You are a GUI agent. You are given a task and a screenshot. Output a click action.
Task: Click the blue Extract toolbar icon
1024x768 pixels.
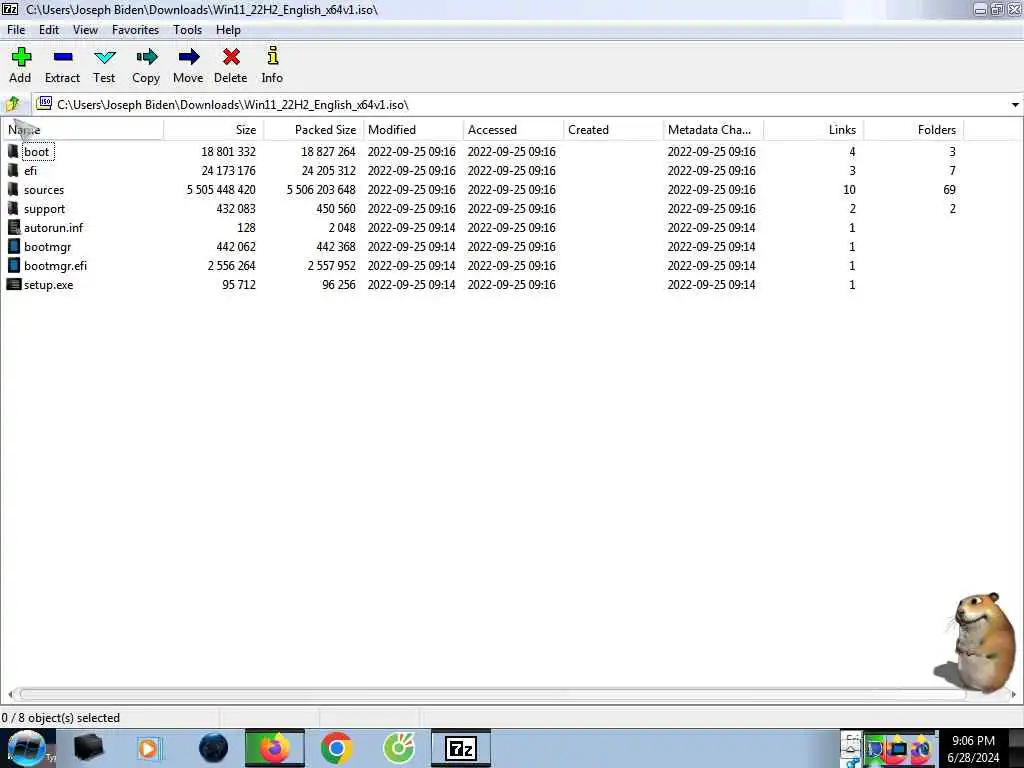63,57
